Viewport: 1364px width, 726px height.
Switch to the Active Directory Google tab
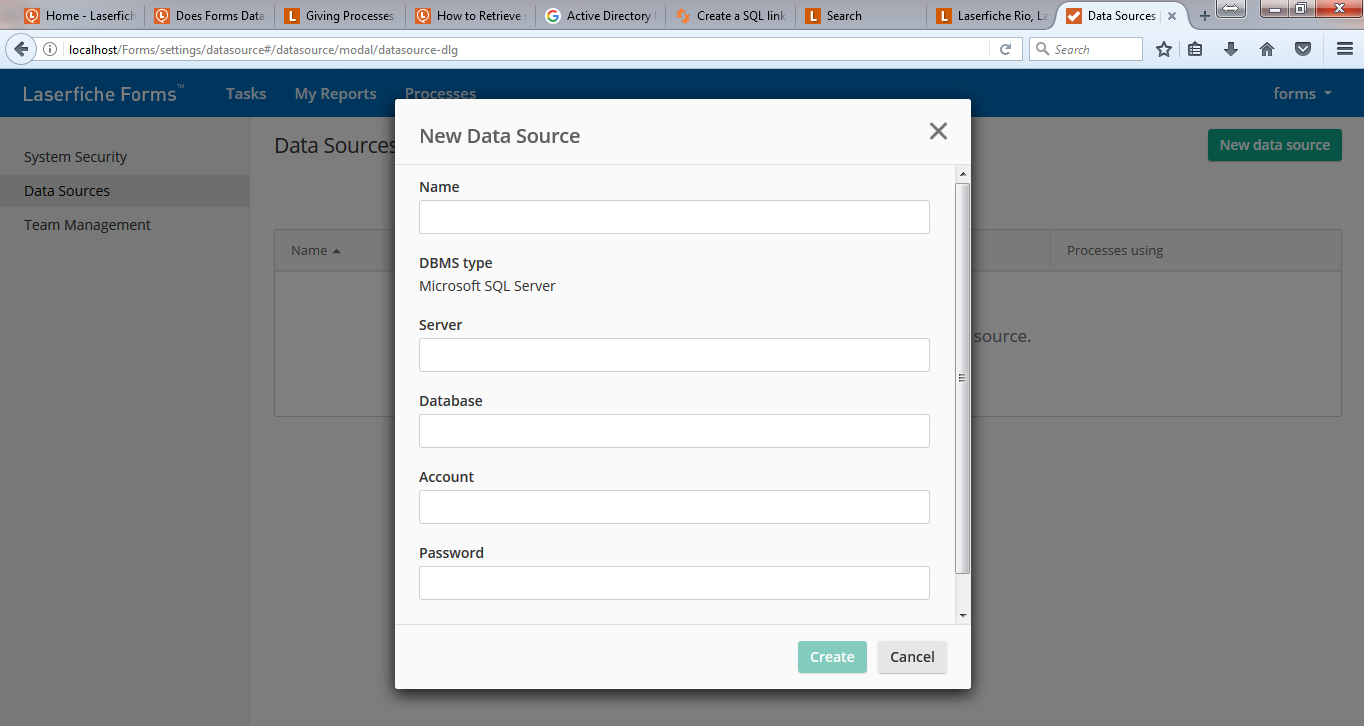pyautogui.click(x=601, y=16)
